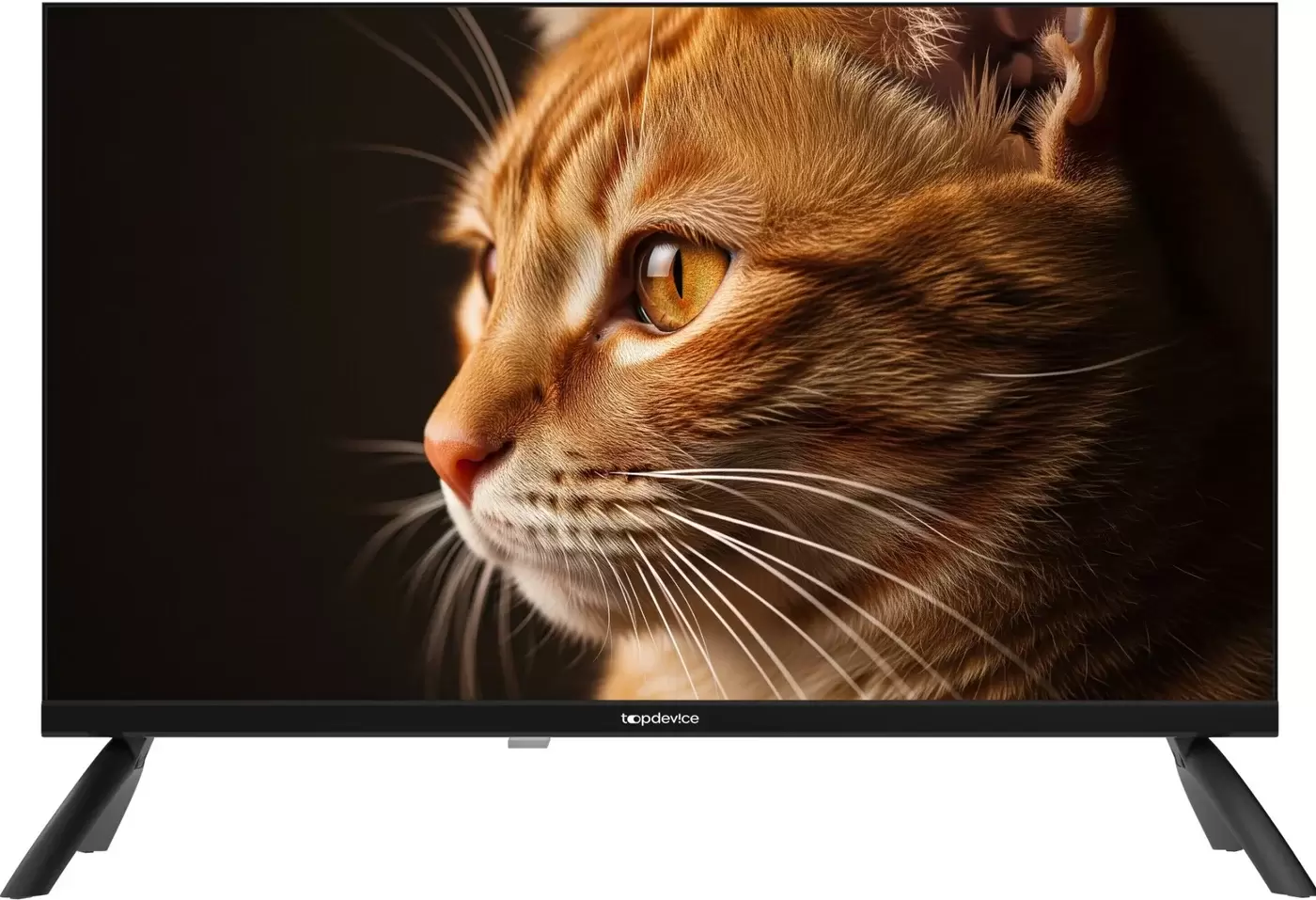This screenshot has height=900, width=1316.
Task: Click the topdevice brand logo text
Action: point(658,719)
